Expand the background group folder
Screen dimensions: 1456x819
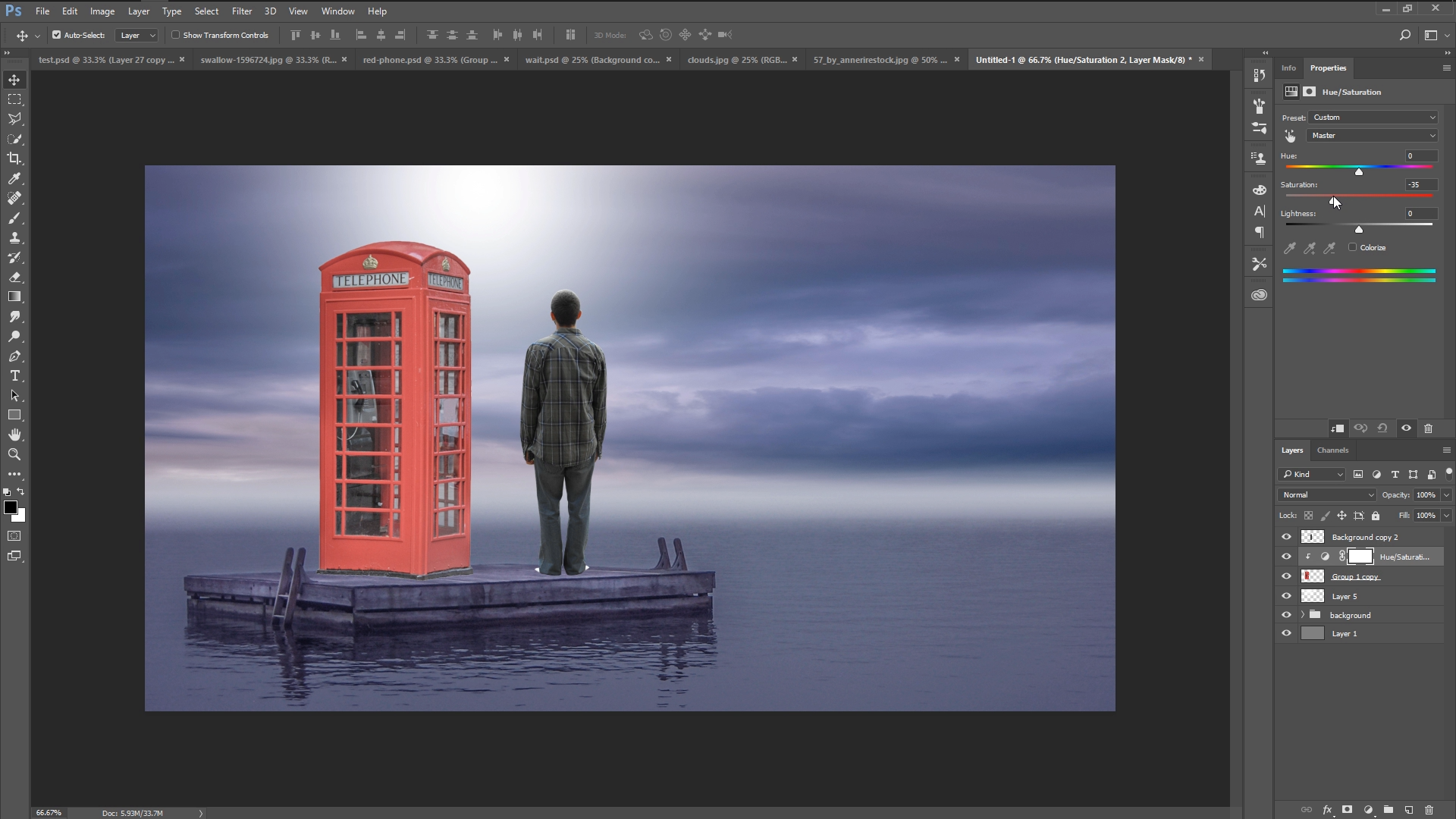[1303, 615]
